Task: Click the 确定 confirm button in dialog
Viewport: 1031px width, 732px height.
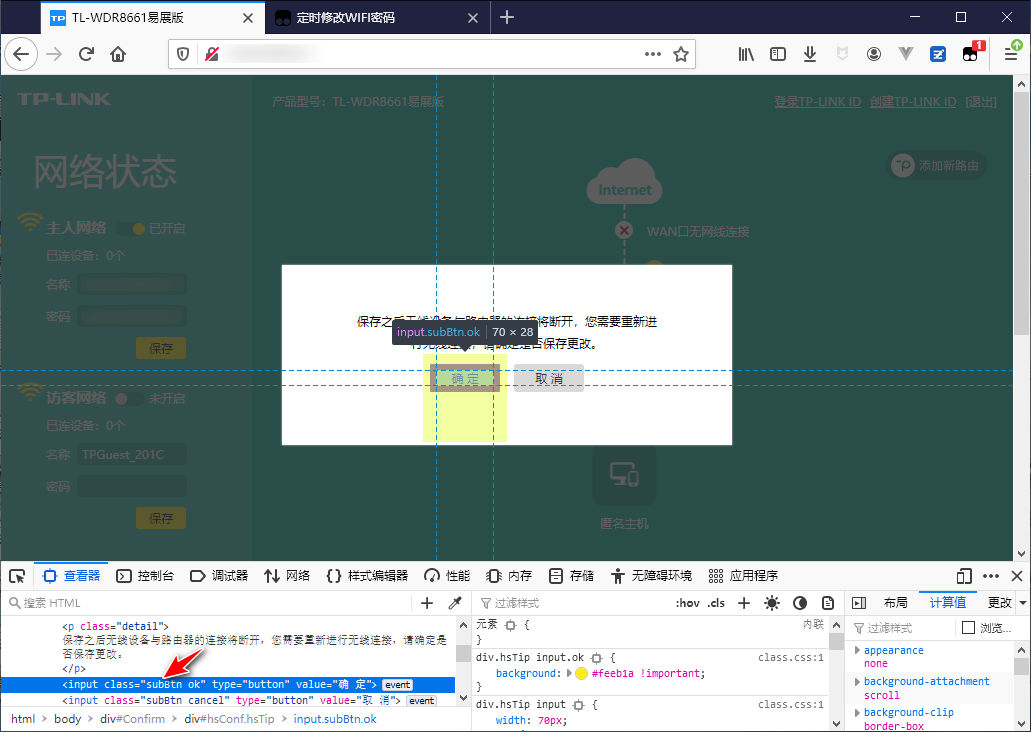Action: click(465, 379)
